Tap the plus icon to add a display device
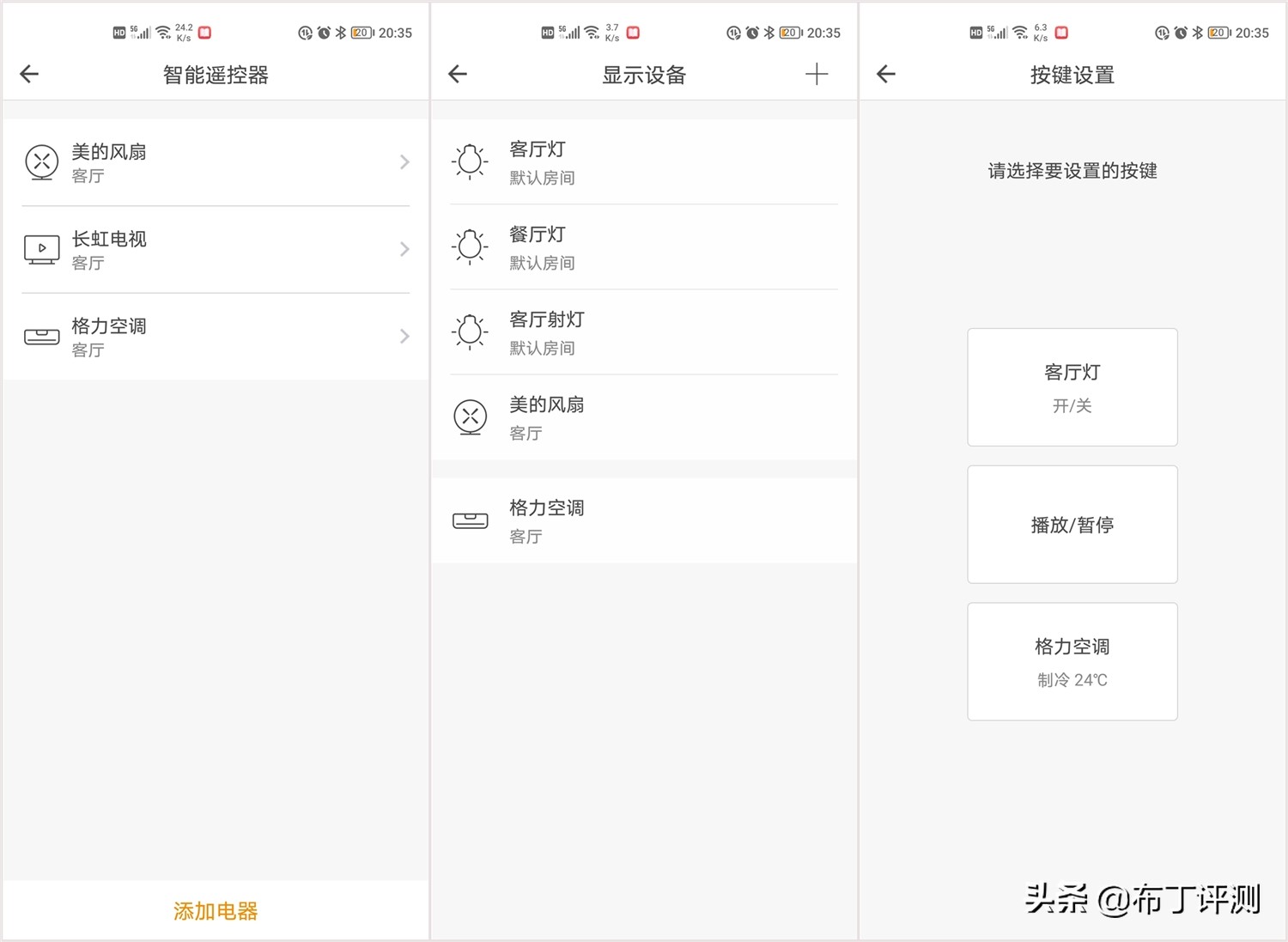 817,74
